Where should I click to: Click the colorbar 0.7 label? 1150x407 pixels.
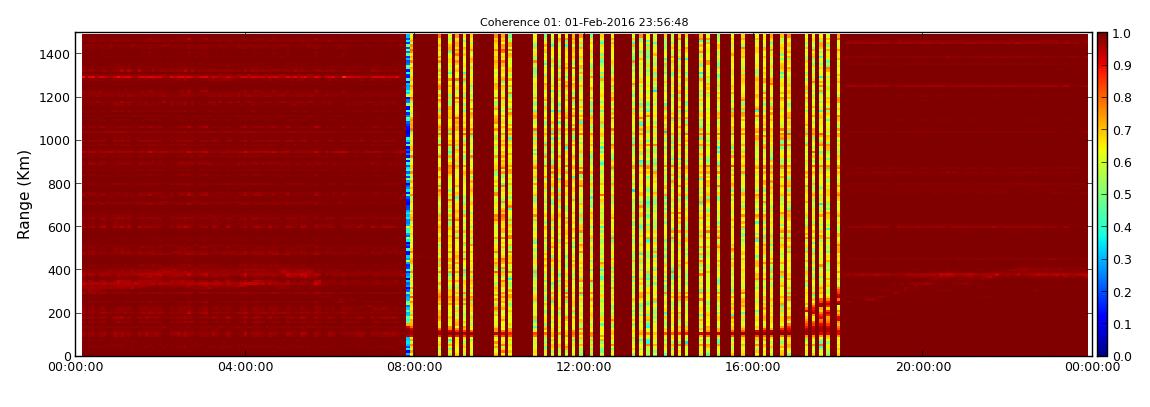(1123, 131)
